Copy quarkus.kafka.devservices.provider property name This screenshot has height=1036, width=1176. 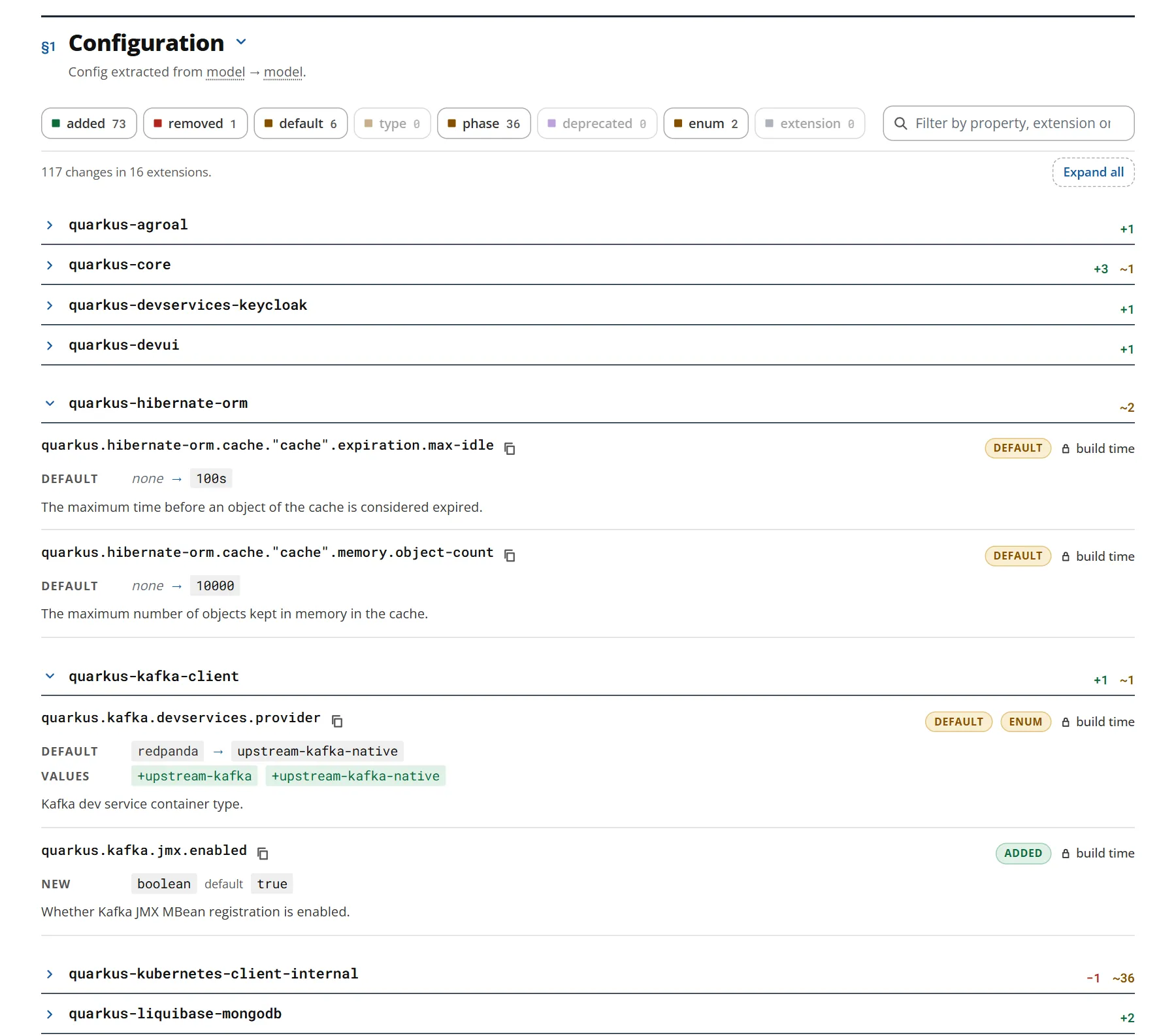tap(337, 721)
